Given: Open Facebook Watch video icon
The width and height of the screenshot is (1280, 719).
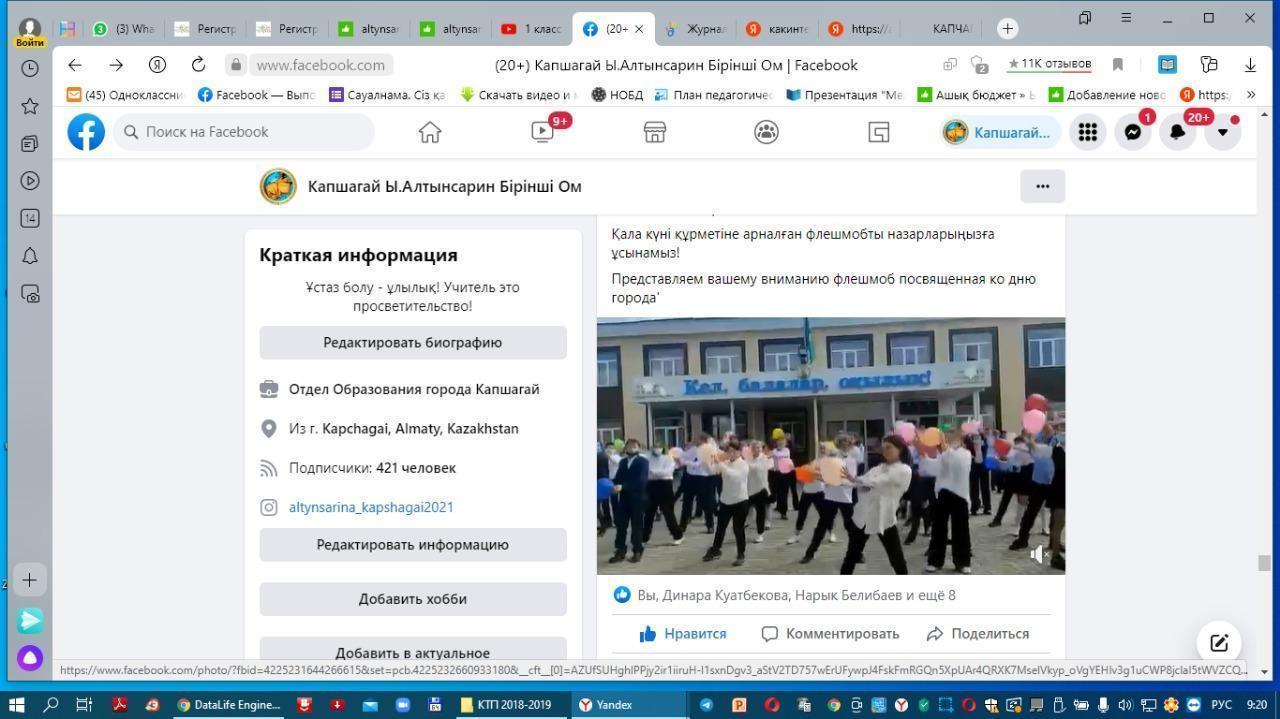Looking at the screenshot, I should click(x=542, y=132).
